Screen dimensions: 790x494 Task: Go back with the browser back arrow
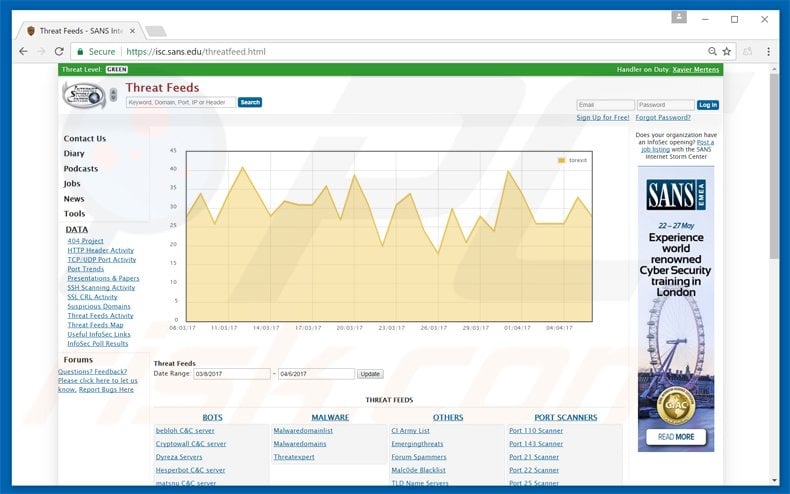23,51
